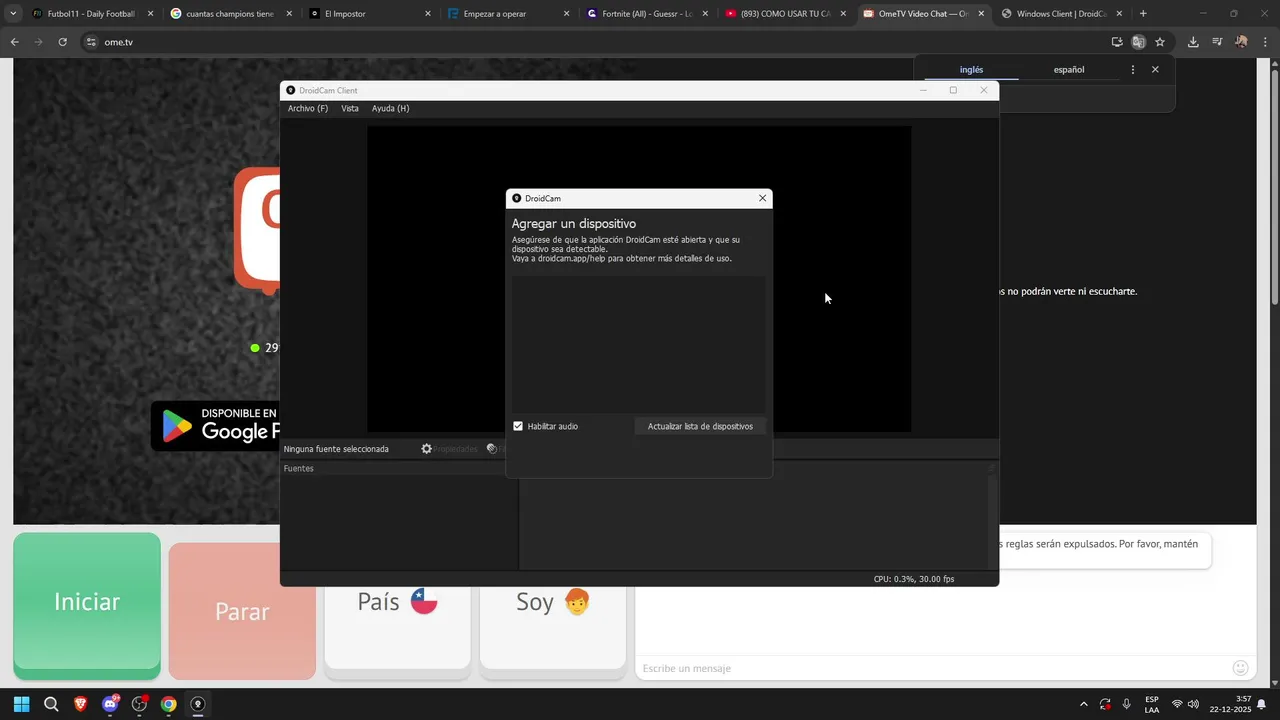The width and height of the screenshot is (1280, 720).
Task: Close the Agregar un dispositivo dialog
Action: point(762,198)
